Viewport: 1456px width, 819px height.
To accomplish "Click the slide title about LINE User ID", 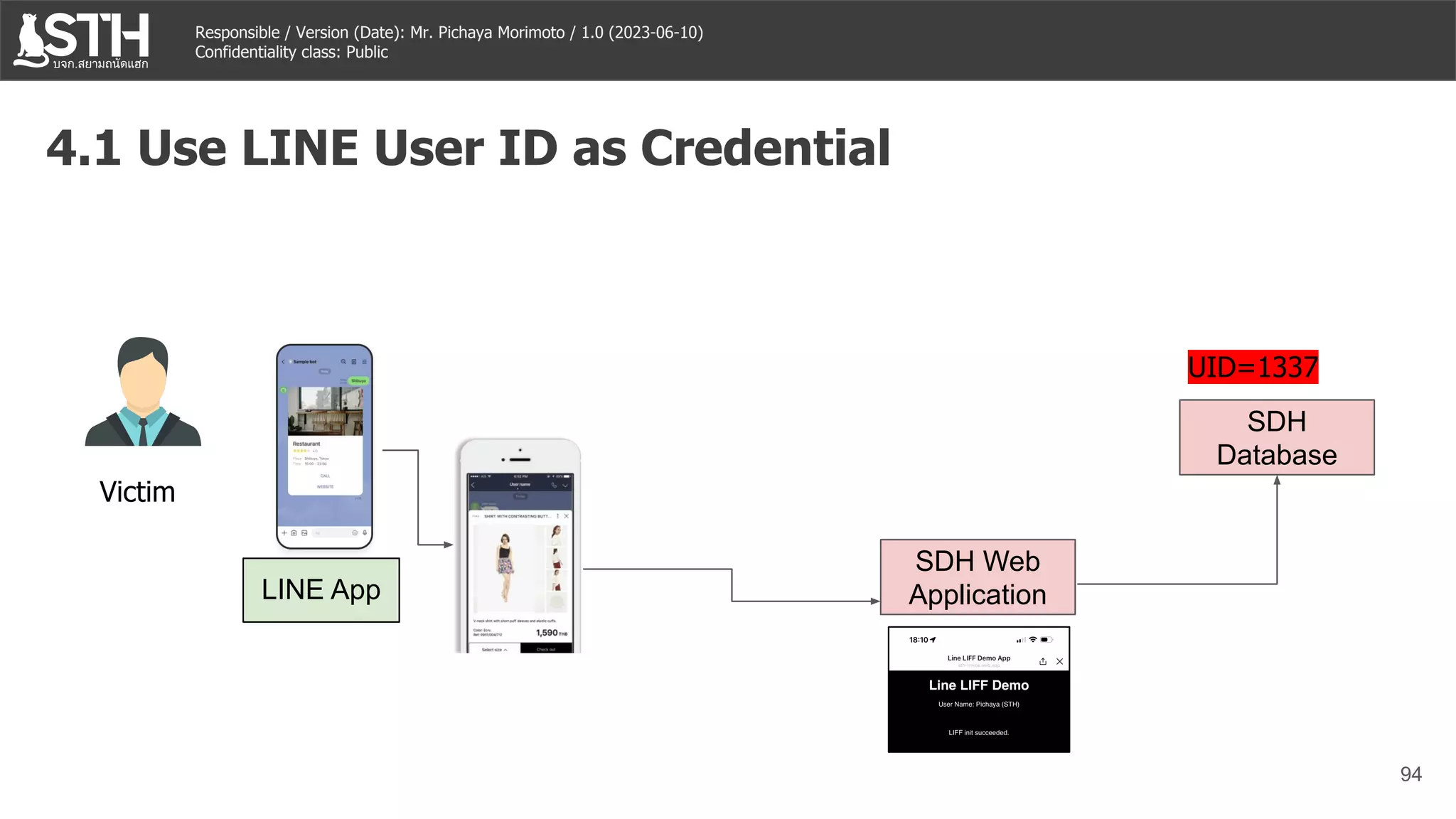I will tap(469, 148).
